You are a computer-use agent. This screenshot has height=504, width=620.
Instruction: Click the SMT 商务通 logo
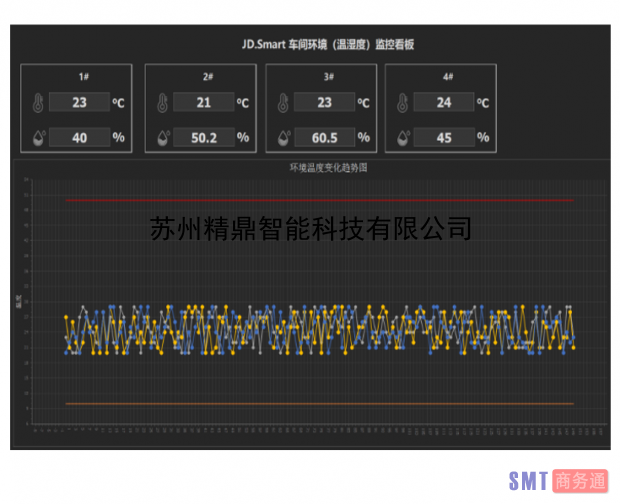(558, 482)
